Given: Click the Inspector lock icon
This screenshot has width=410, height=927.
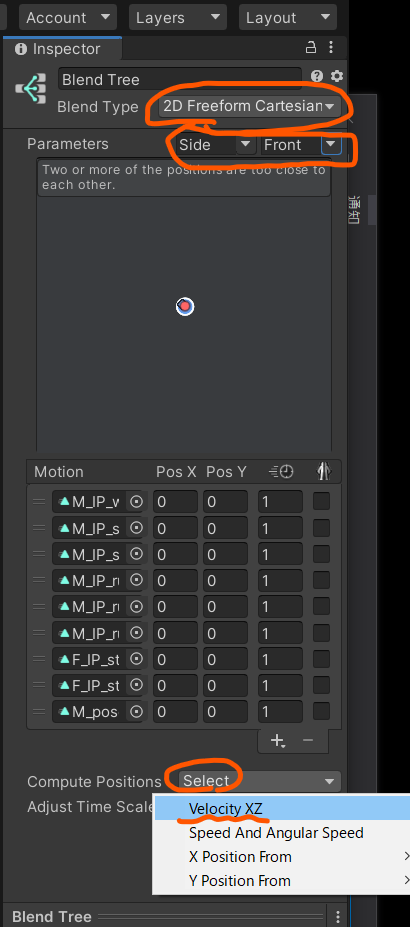Looking at the screenshot, I should (x=310, y=47).
